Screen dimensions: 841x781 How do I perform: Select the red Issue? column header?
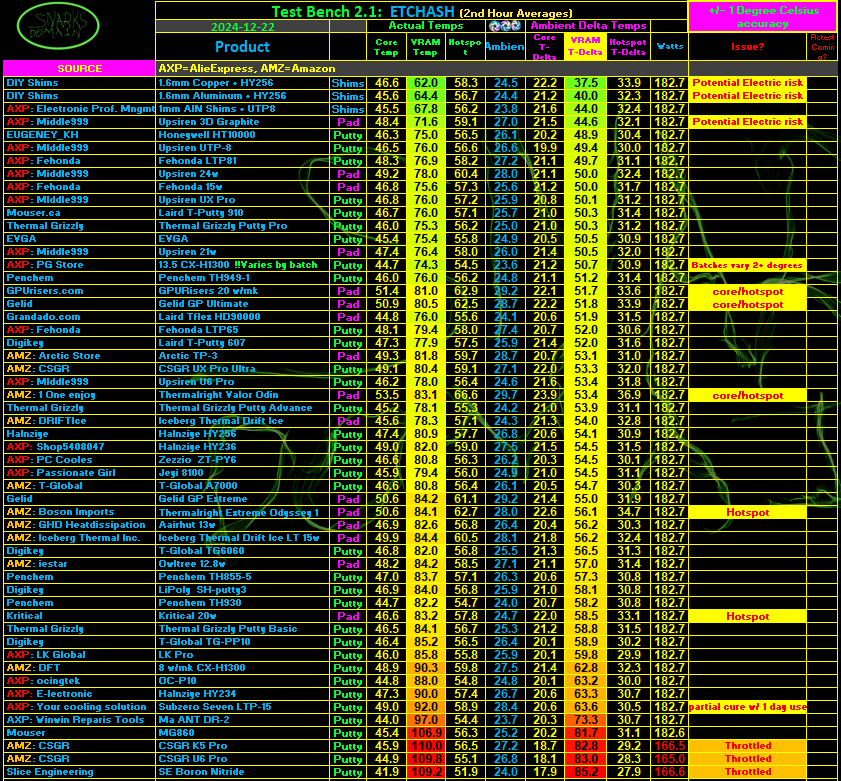tap(747, 47)
